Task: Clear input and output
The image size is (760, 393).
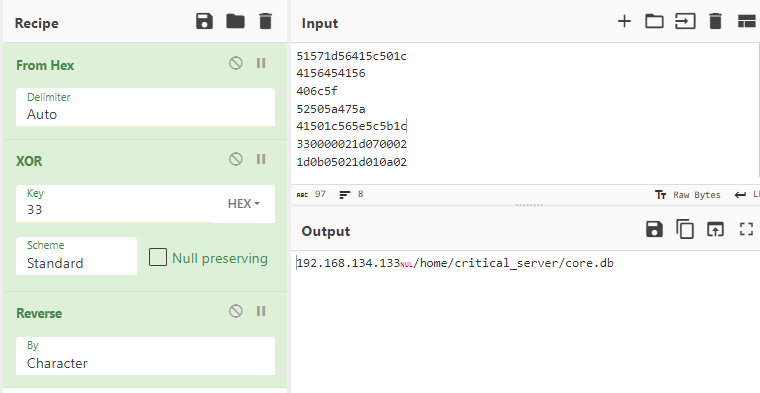Action: [715, 21]
